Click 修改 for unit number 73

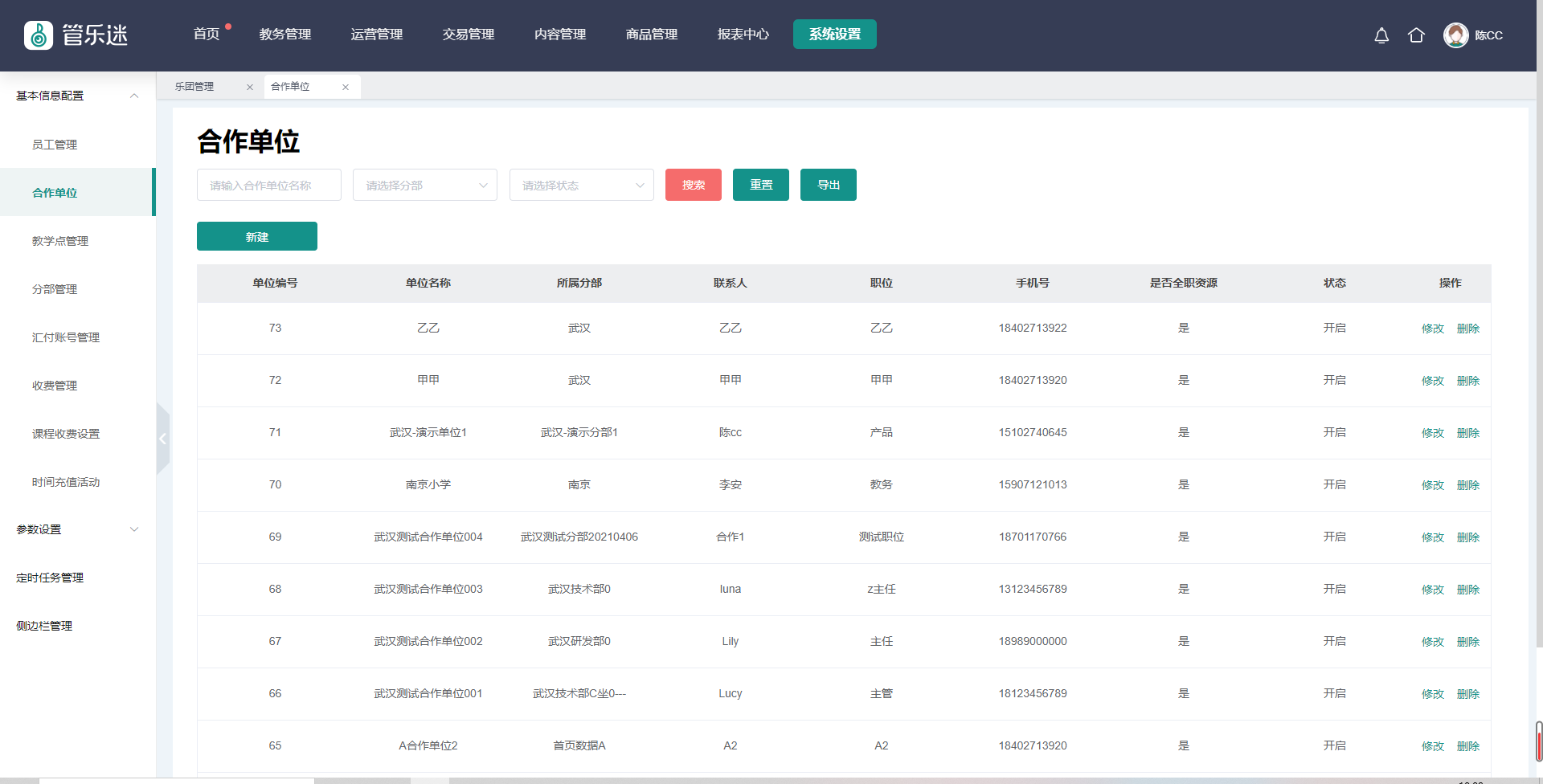point(1432,329)
